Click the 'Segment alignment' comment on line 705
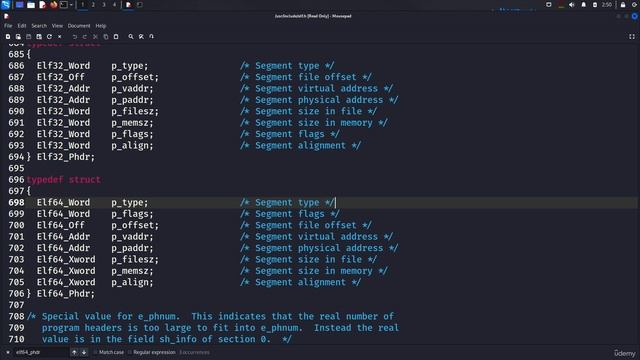 (300, 282)
